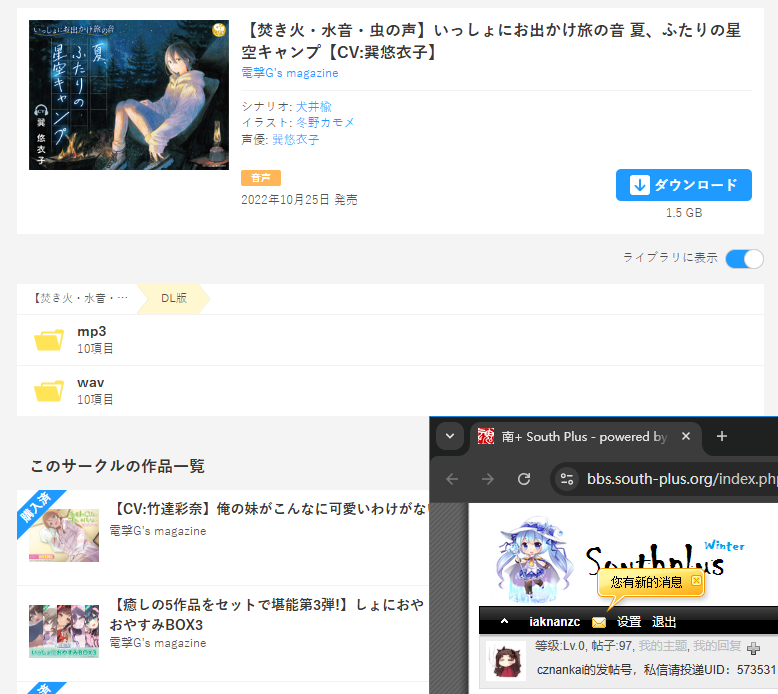The height and width of the screenshot is (694, 778).
Task: Click the 1.5 GB file size text
Action: (684, 213)
